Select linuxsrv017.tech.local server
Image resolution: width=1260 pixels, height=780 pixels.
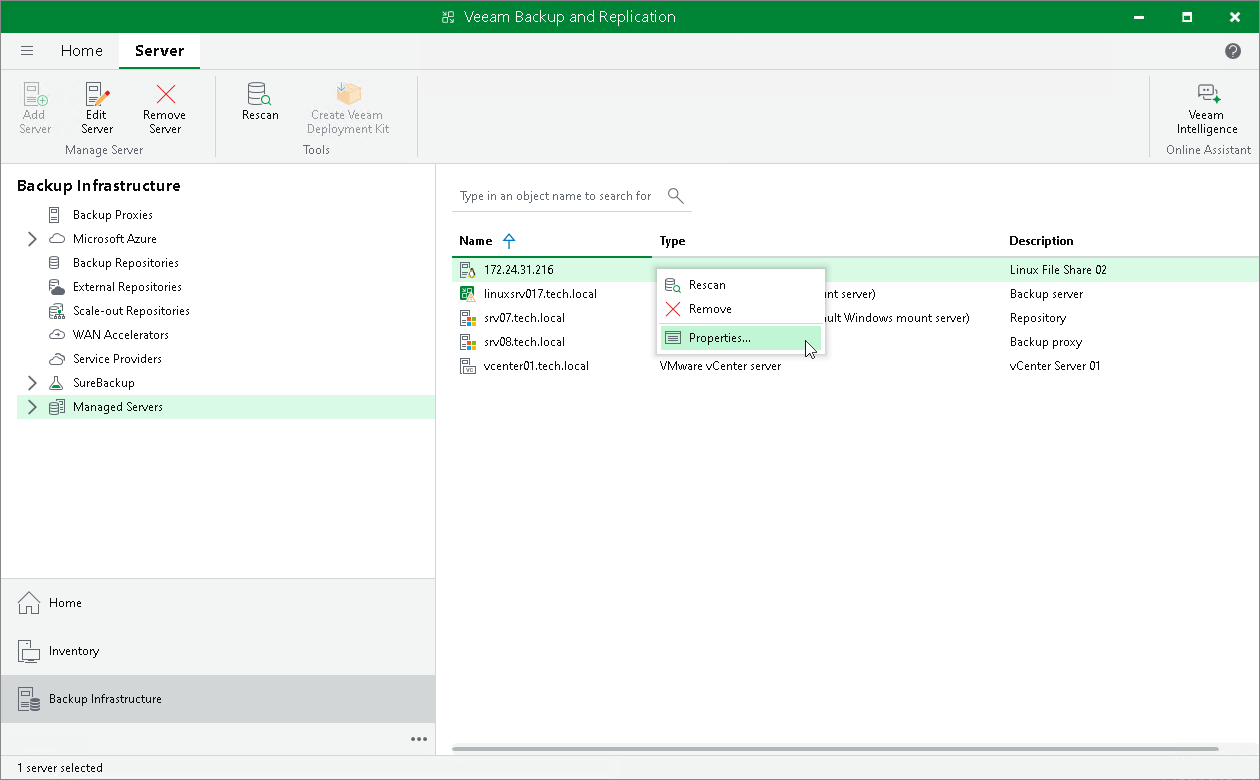pyautogui.click(x=540, y=294)
